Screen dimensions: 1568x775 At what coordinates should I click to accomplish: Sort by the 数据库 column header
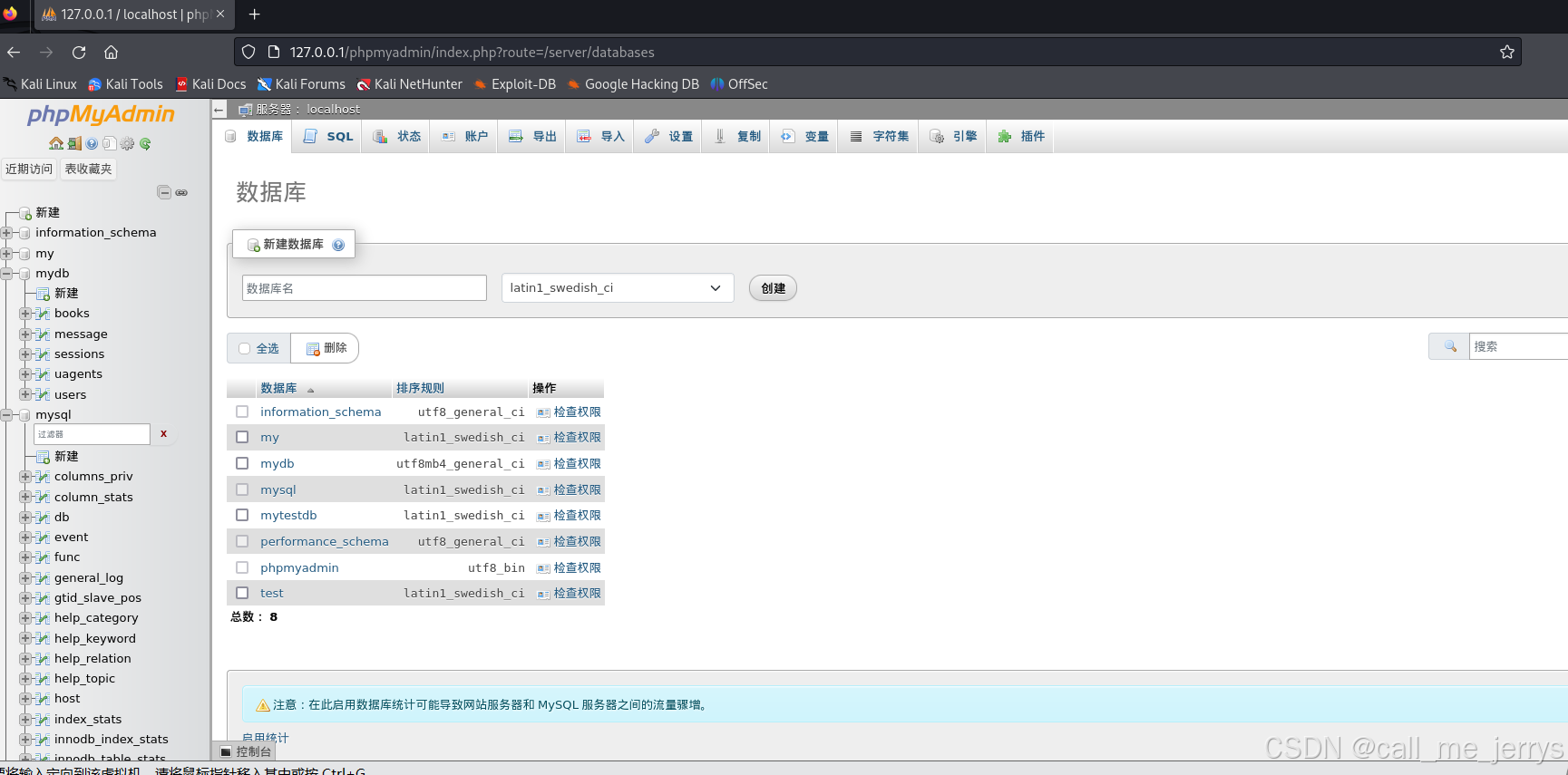point(278,388)
